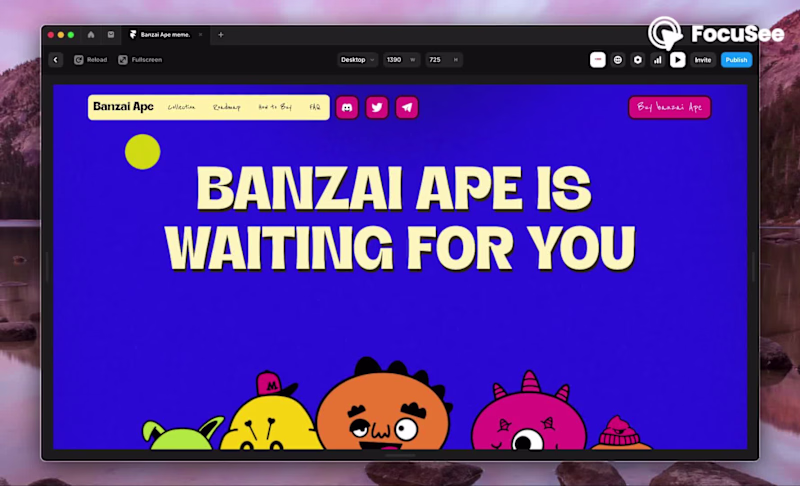Open the How to Buy nav link
This screenshot has width=800, height=486.
tap(275, 107)
